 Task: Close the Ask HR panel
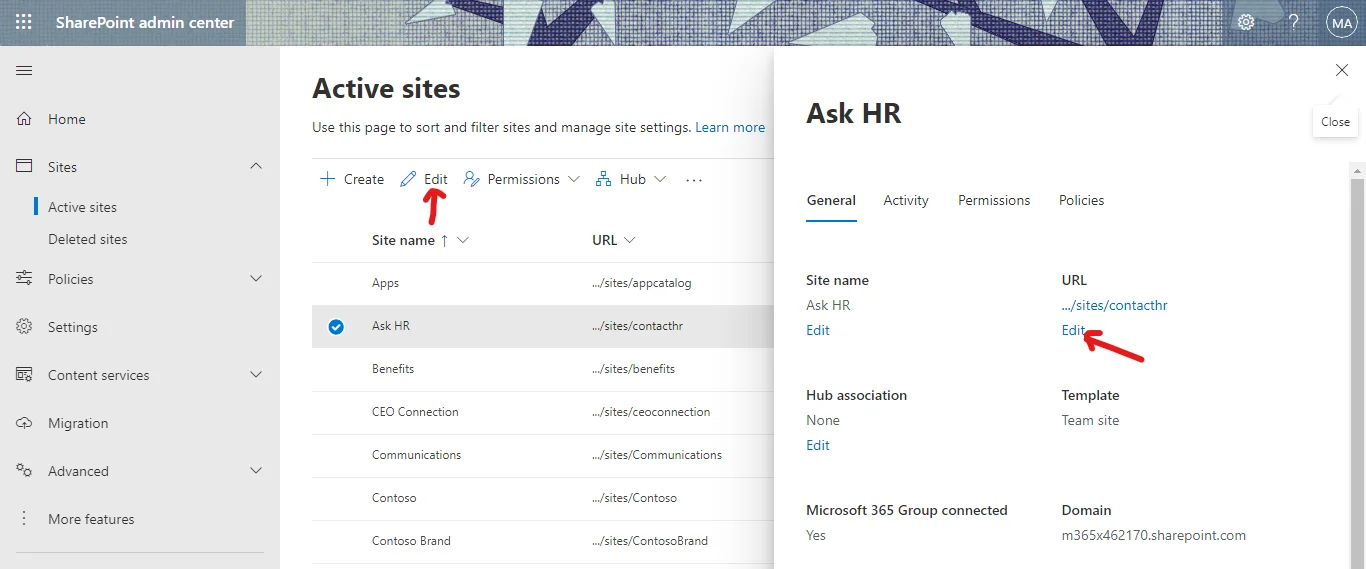[x=1342, y=70]
